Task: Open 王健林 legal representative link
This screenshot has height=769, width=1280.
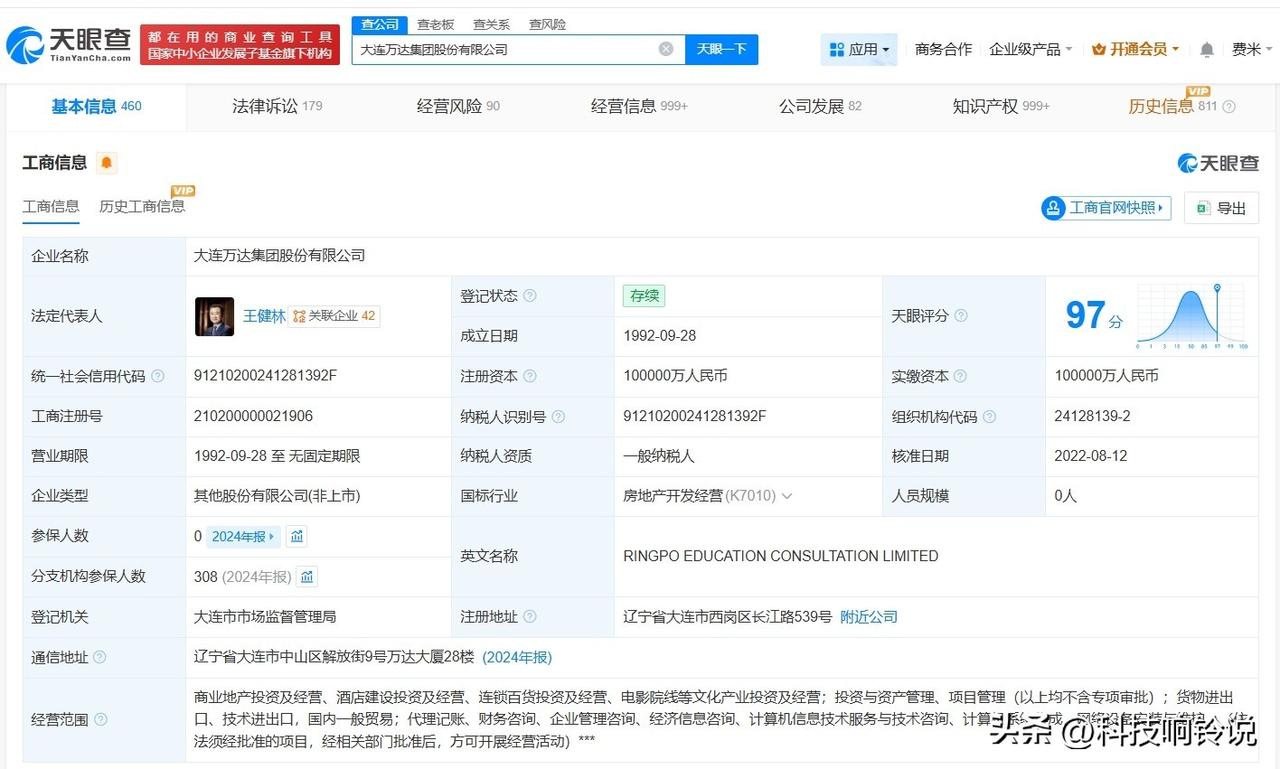Action: point(264,316)
